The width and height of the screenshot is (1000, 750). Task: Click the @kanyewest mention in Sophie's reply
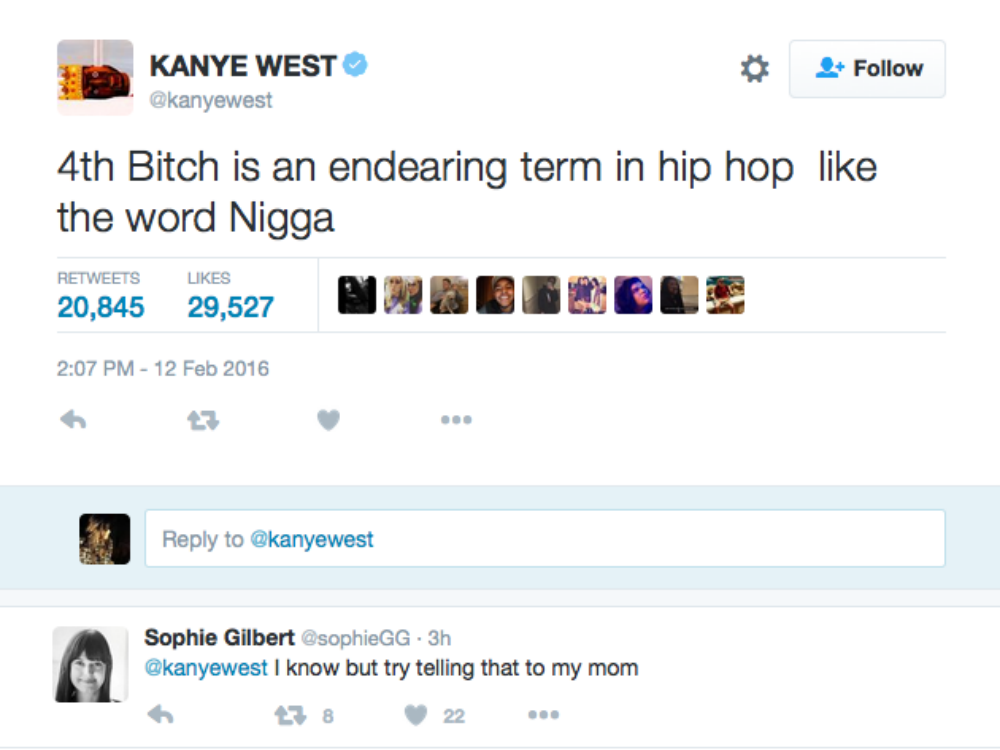click(x=206, y=668)
